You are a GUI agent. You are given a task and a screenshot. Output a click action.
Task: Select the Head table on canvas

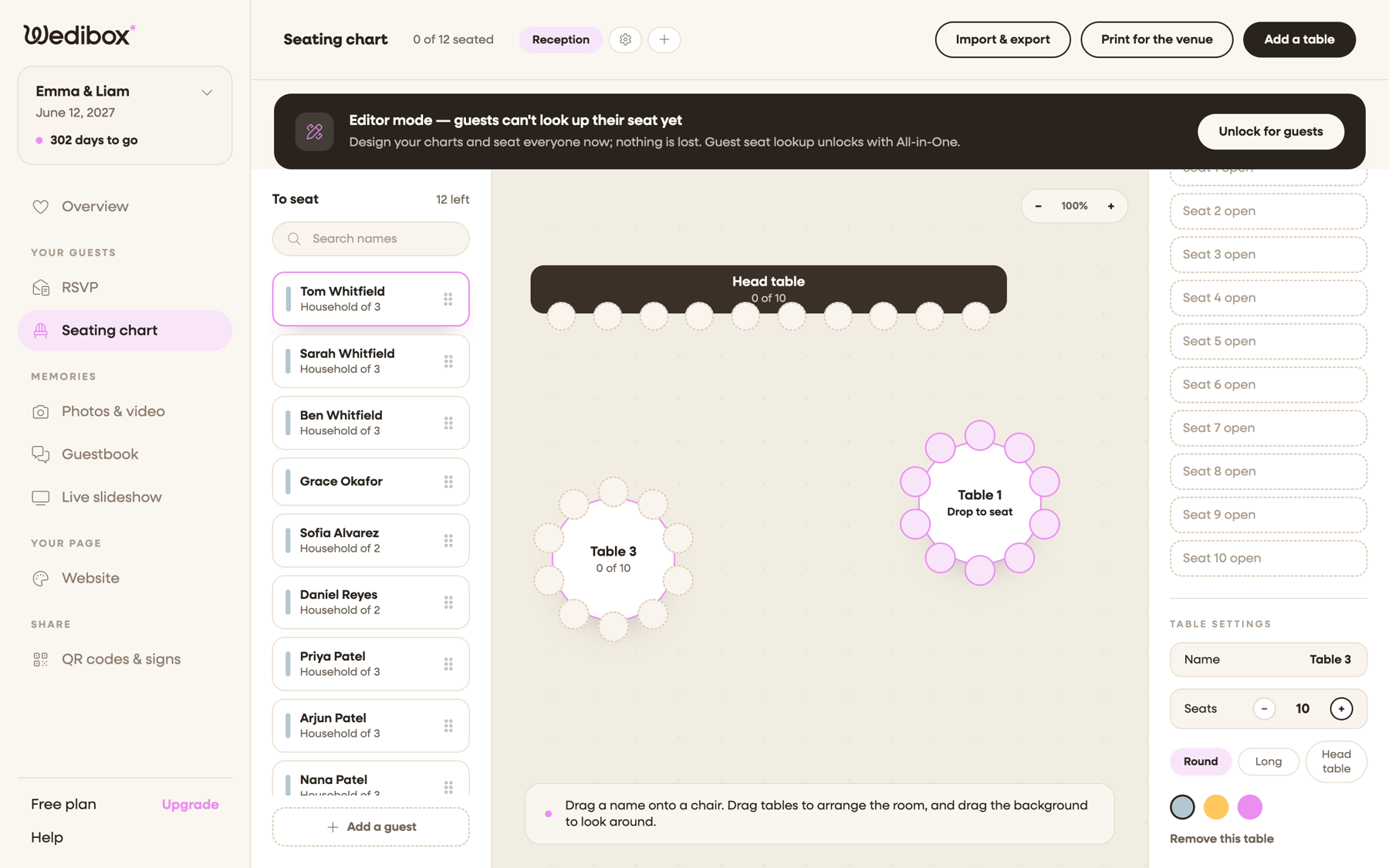point(769,289)
